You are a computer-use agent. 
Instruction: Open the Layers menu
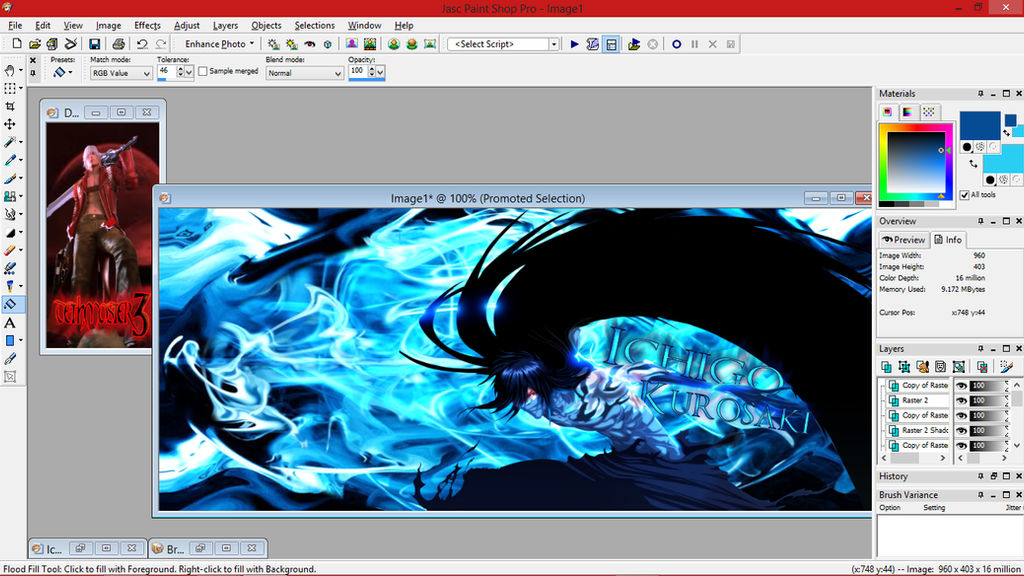pyautogui.click(x=225, y=25)
